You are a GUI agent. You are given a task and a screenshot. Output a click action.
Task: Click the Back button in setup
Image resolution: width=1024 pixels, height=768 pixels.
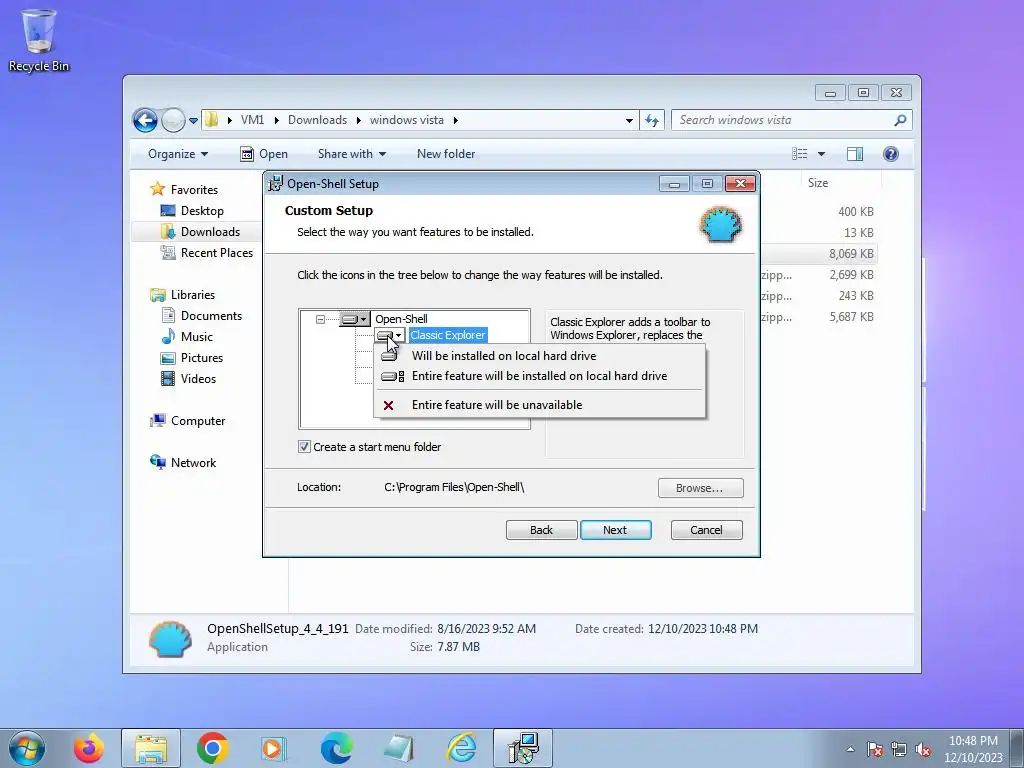[541, 530]
